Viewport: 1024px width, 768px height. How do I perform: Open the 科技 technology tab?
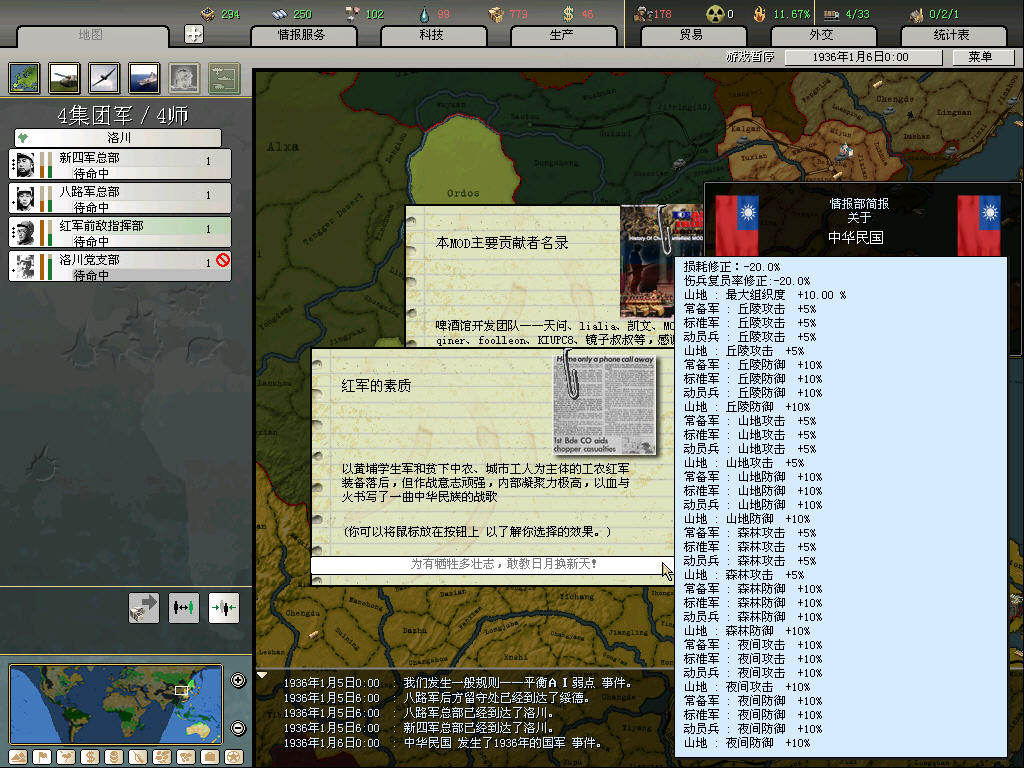(431, 35)
